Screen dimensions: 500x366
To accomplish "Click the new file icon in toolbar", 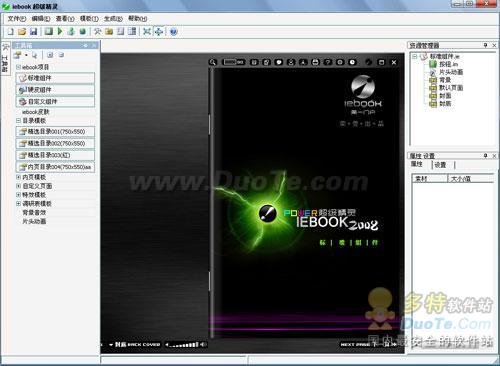I will [11, 32].
